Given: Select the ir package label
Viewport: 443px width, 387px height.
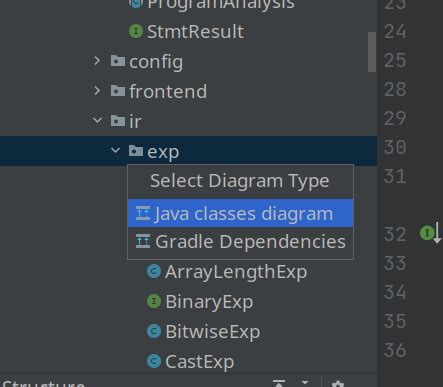Looking at the screenshot, I should tap(135, 121).
